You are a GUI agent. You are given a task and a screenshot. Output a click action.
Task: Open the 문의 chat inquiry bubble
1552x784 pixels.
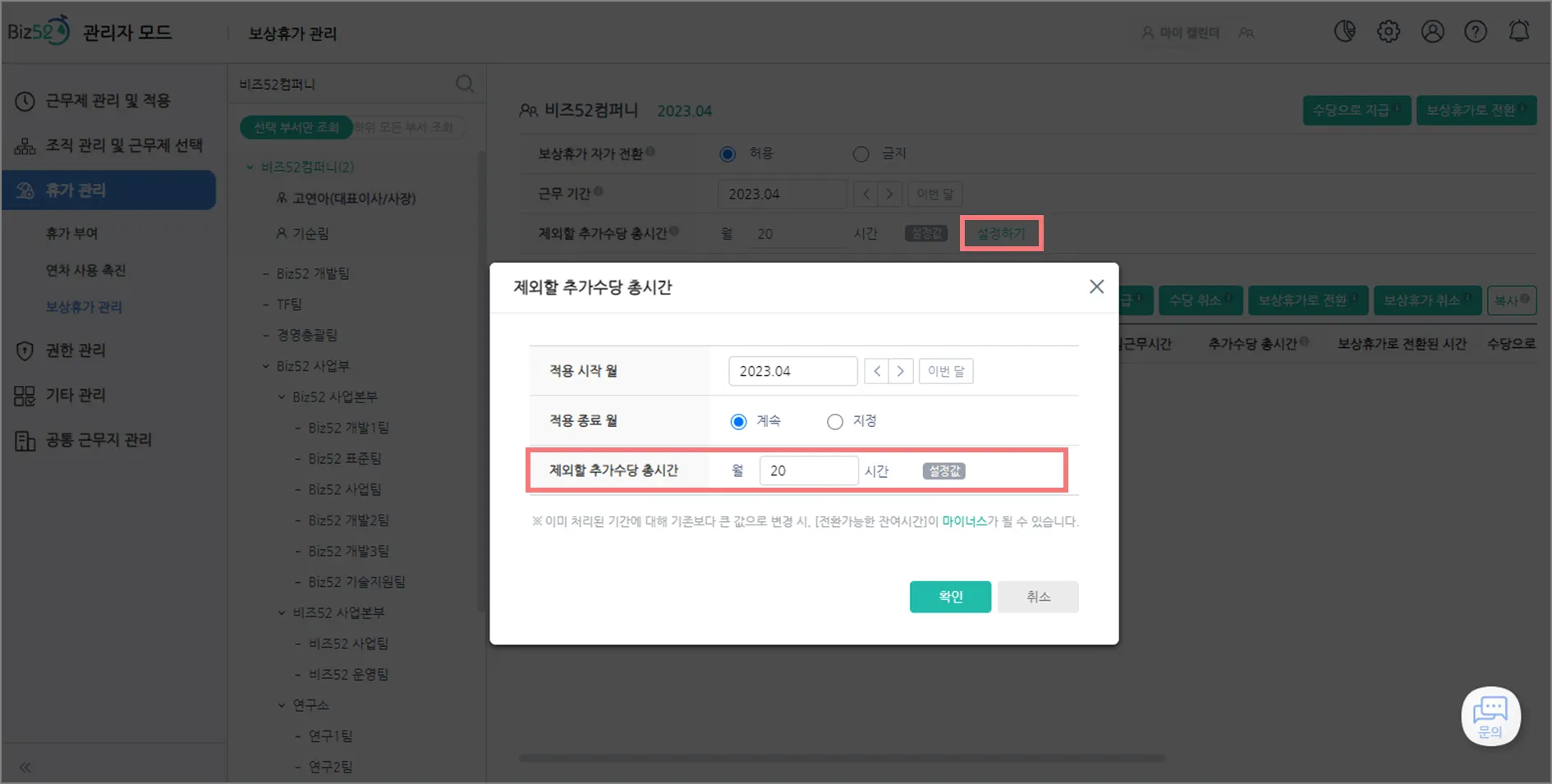click(1490, 716)
